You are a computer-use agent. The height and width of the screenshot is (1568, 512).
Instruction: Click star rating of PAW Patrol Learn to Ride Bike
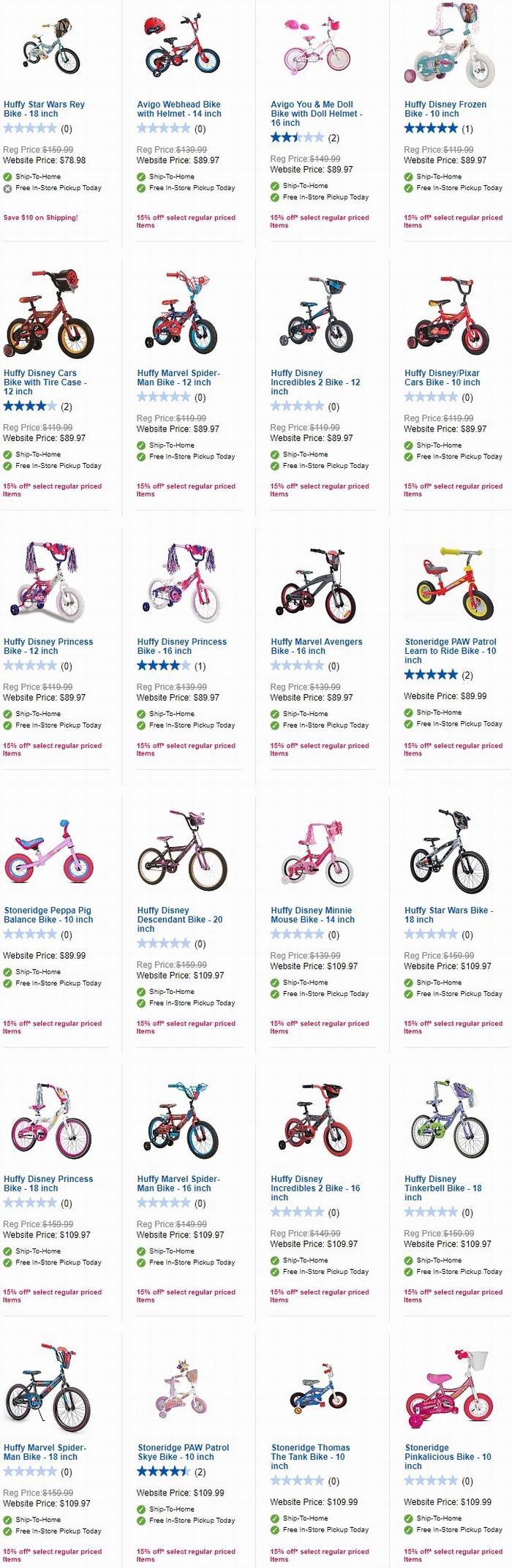(x=431, y=674)
